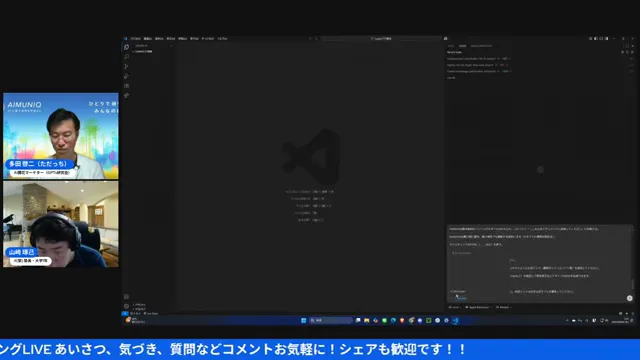Open the Local environment dropdown below chat

[x=455, y=307]
